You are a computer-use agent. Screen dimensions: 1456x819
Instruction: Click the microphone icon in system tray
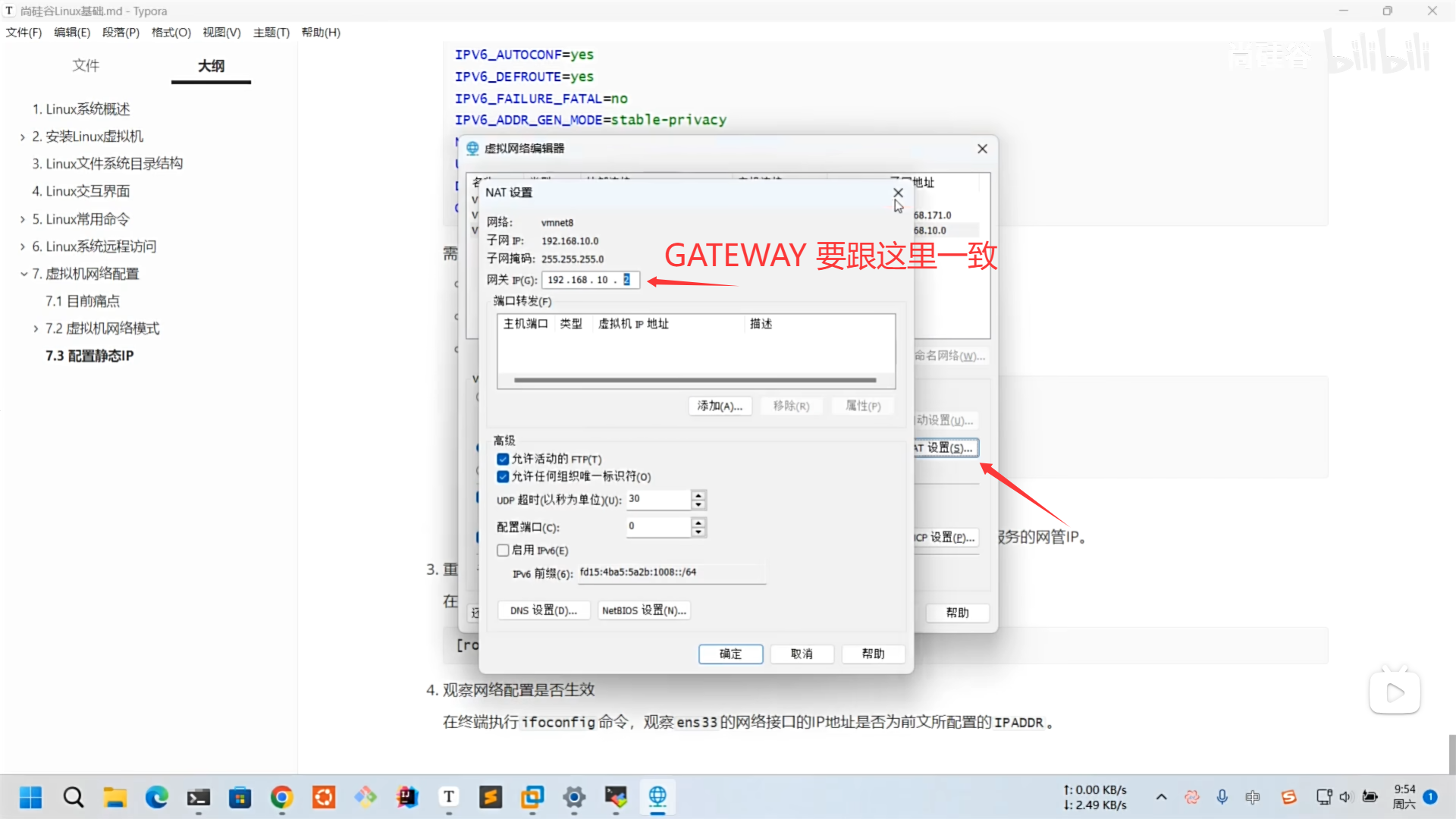[x=1222, y=797]
